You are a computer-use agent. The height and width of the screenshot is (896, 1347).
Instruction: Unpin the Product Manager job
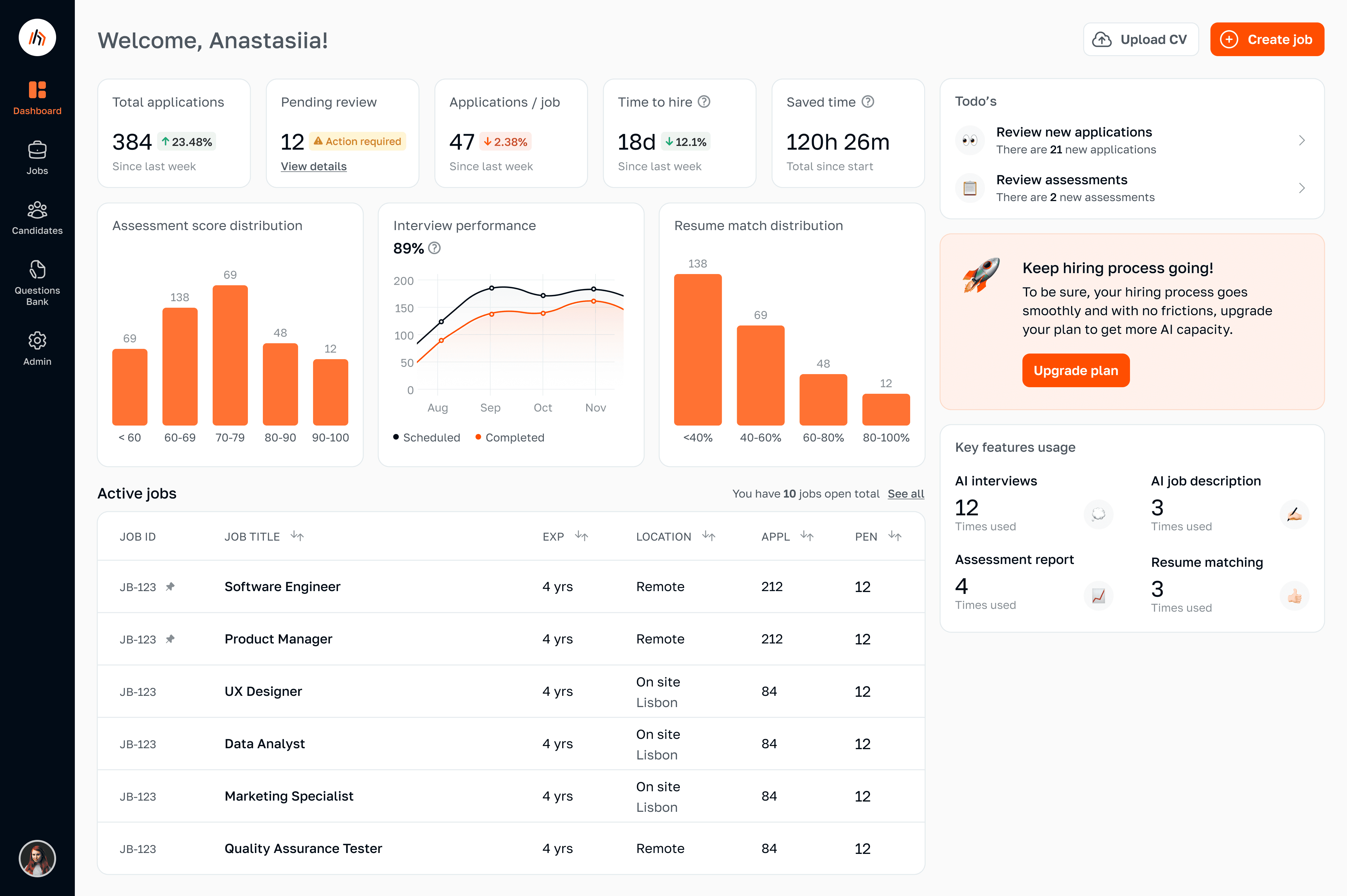170,639
